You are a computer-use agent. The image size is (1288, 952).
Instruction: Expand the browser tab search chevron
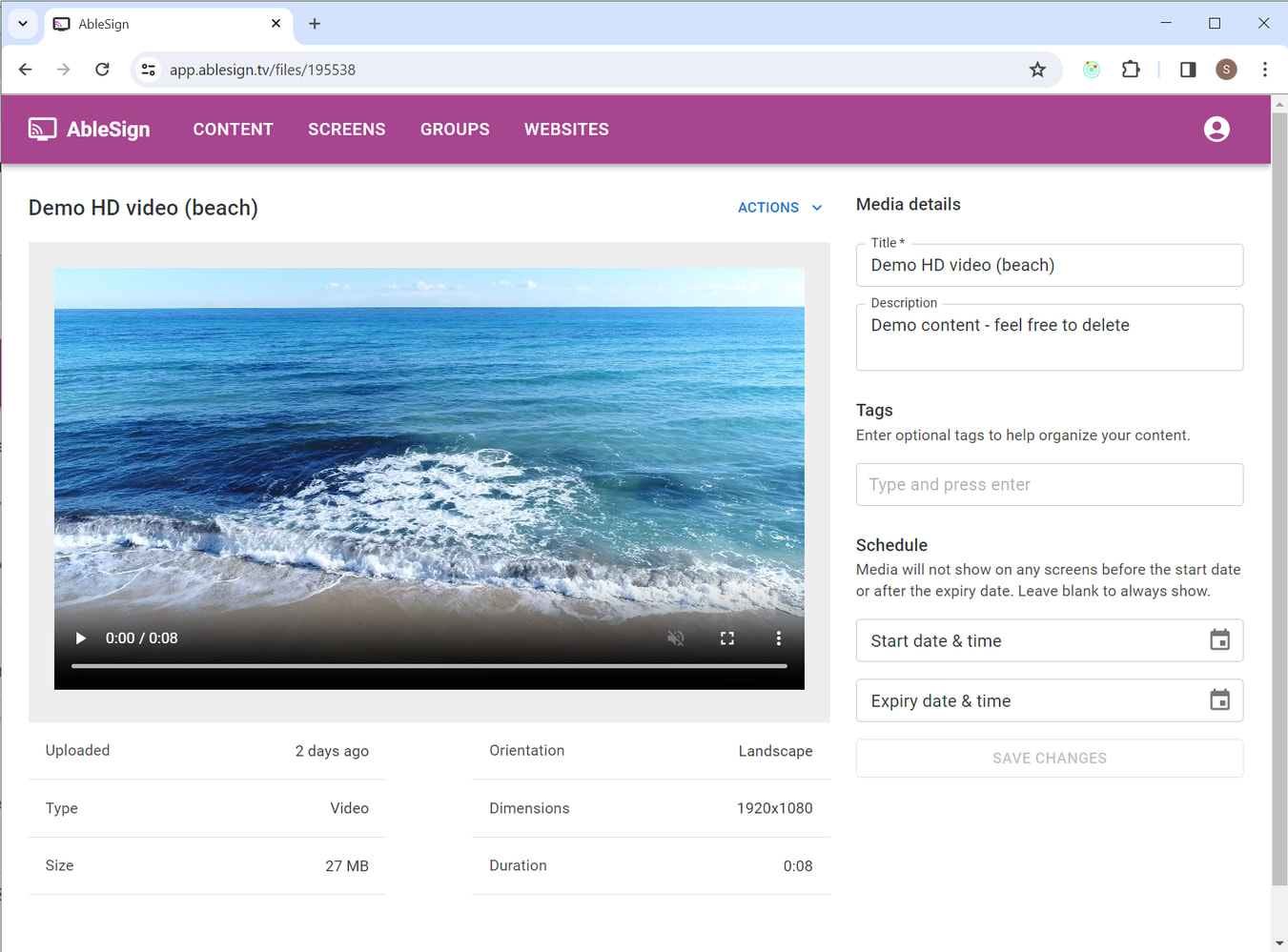pos(22,23)
